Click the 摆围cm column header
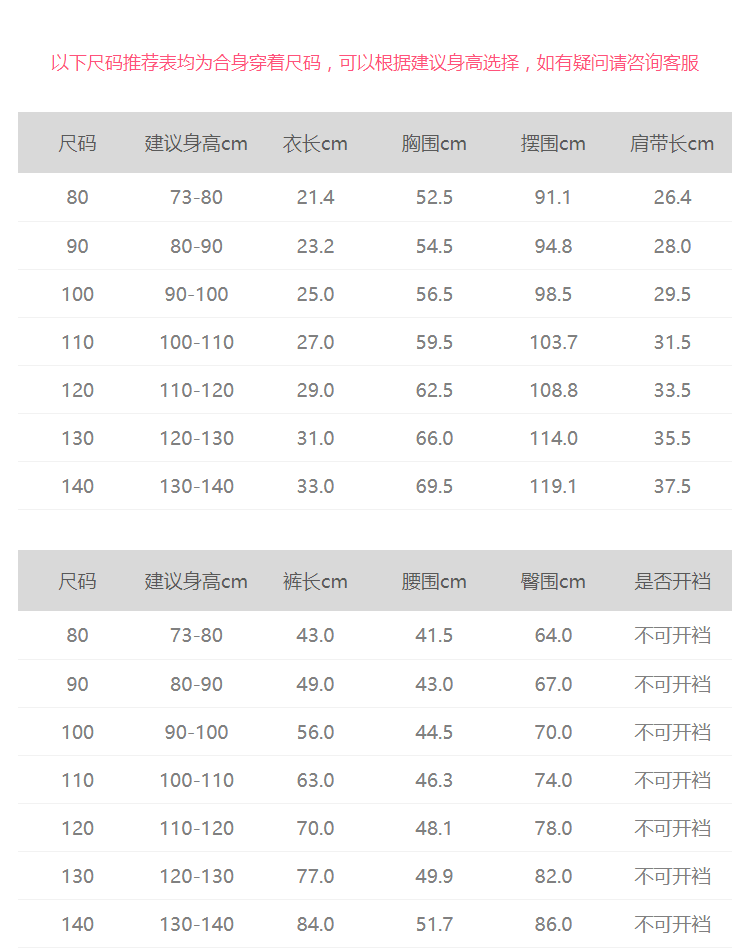750x948 pixels. point(553,144)
